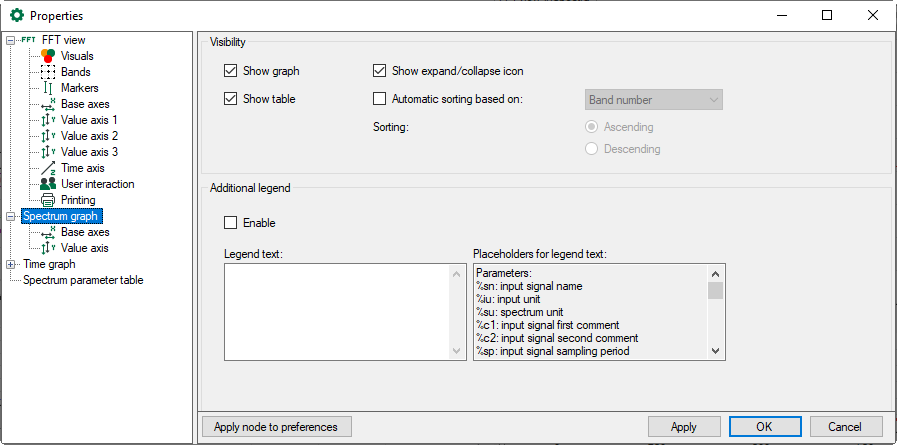Screen dimensions: 897x445
Task: Click the Visuals icon in tree
Action: 48,56
